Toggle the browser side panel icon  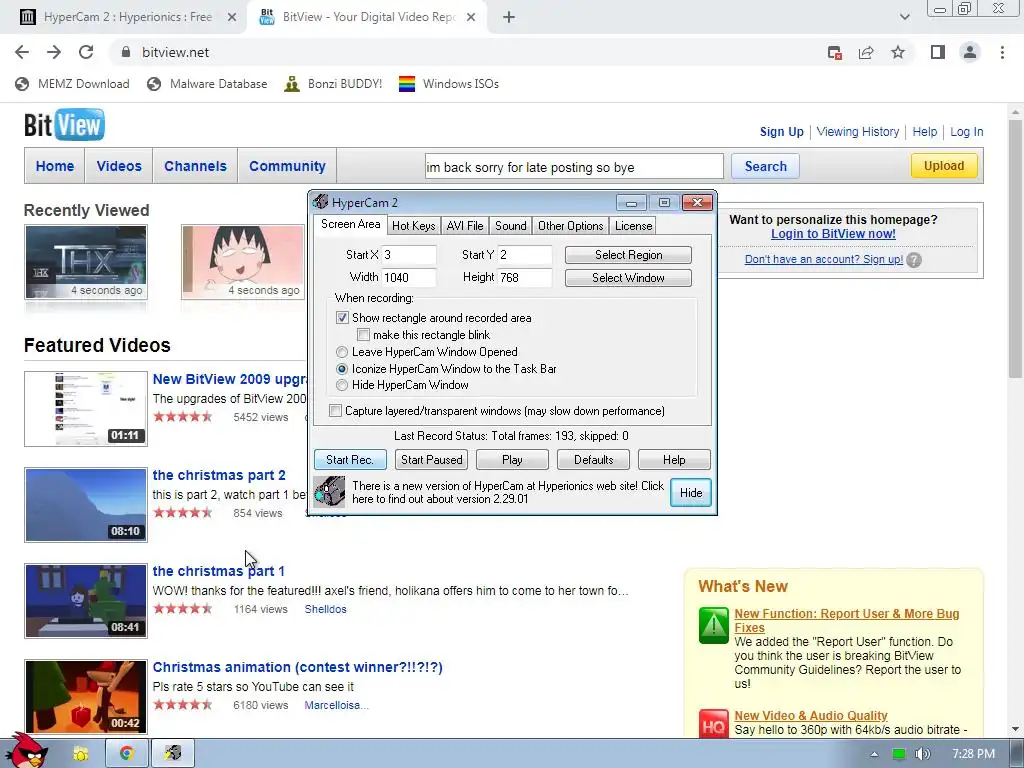tap(938, 52)
